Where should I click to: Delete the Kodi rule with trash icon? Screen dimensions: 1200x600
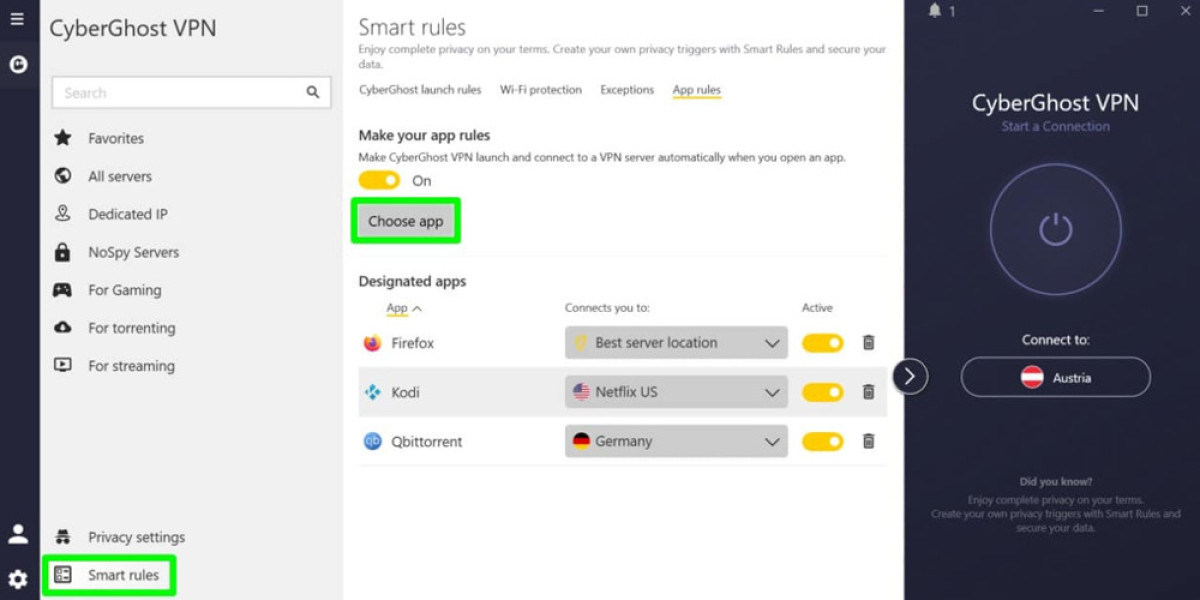[x=868, y=392]
